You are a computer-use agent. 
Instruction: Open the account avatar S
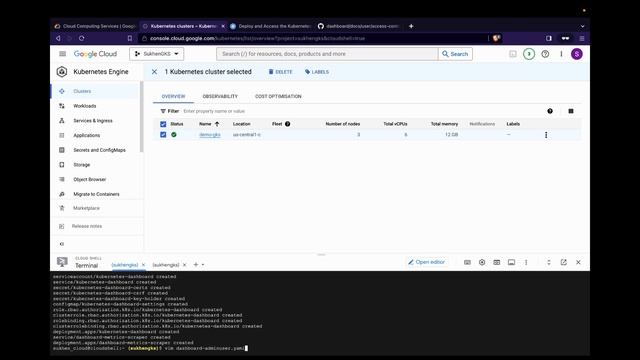point(577,54)
